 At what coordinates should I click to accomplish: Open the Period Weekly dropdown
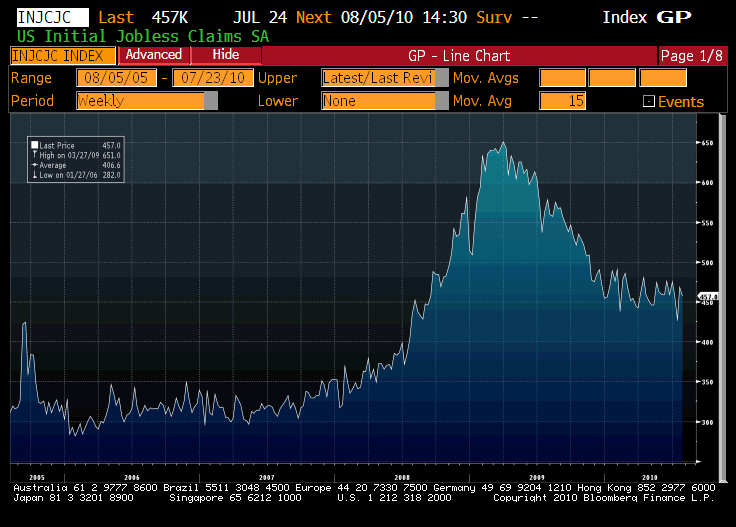tap(146, 101)
